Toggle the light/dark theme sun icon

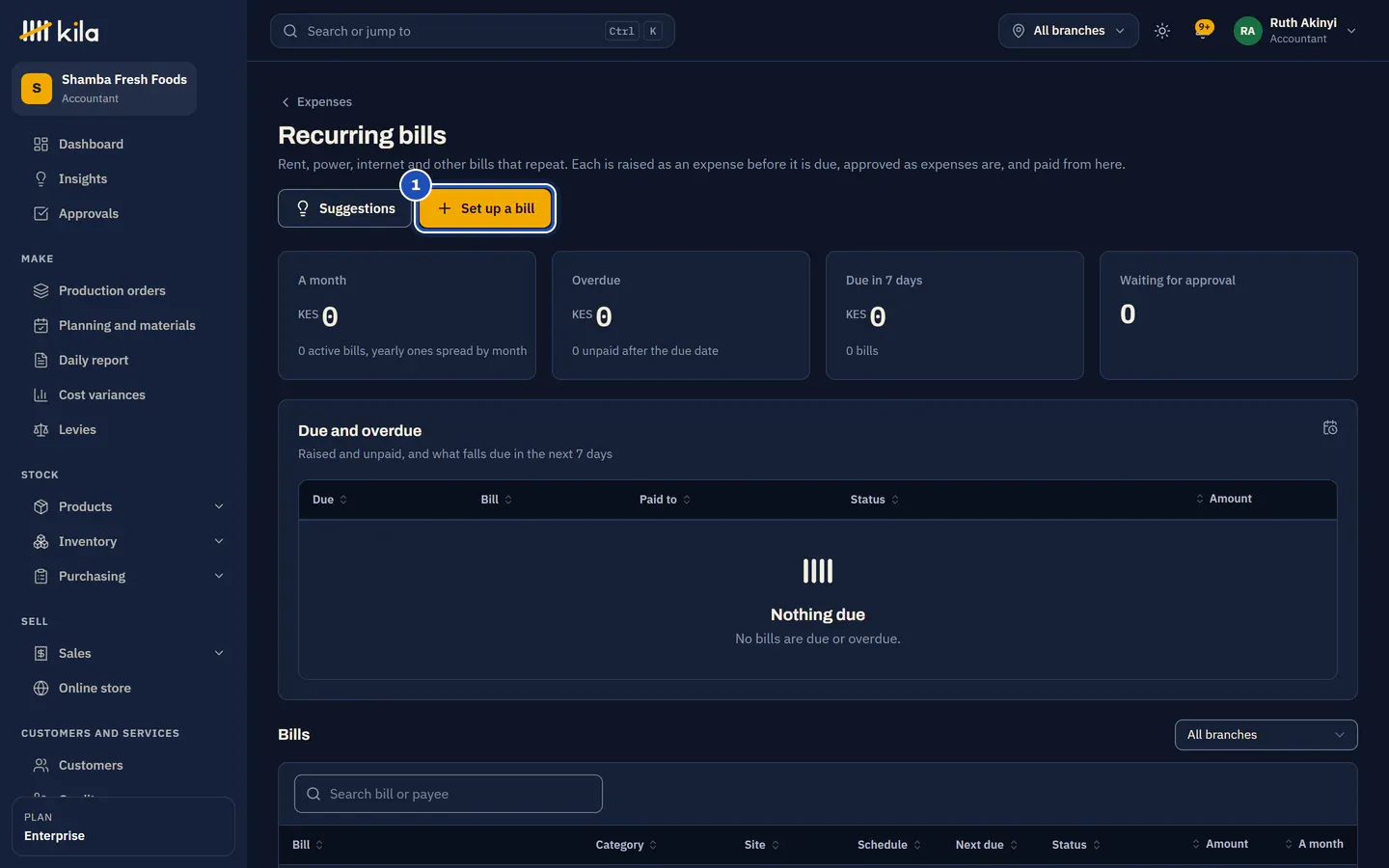coord(1162,31)
